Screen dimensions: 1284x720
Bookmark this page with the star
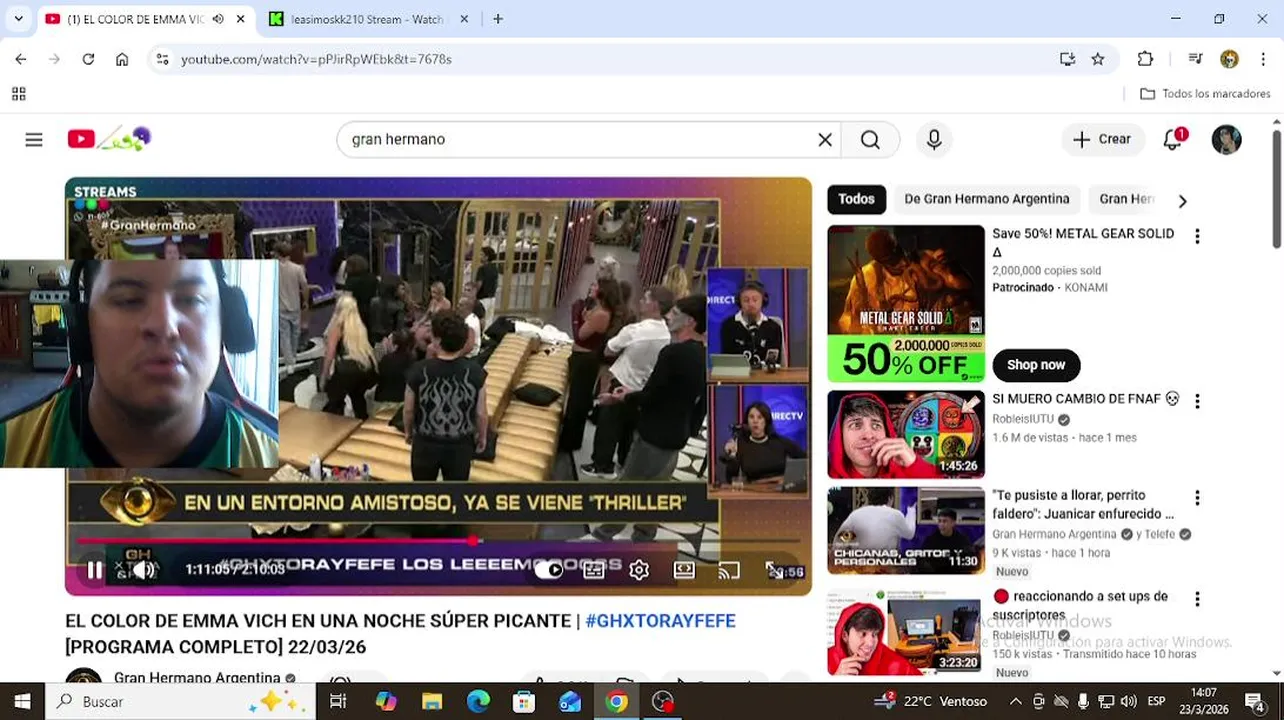(1098, 59)
